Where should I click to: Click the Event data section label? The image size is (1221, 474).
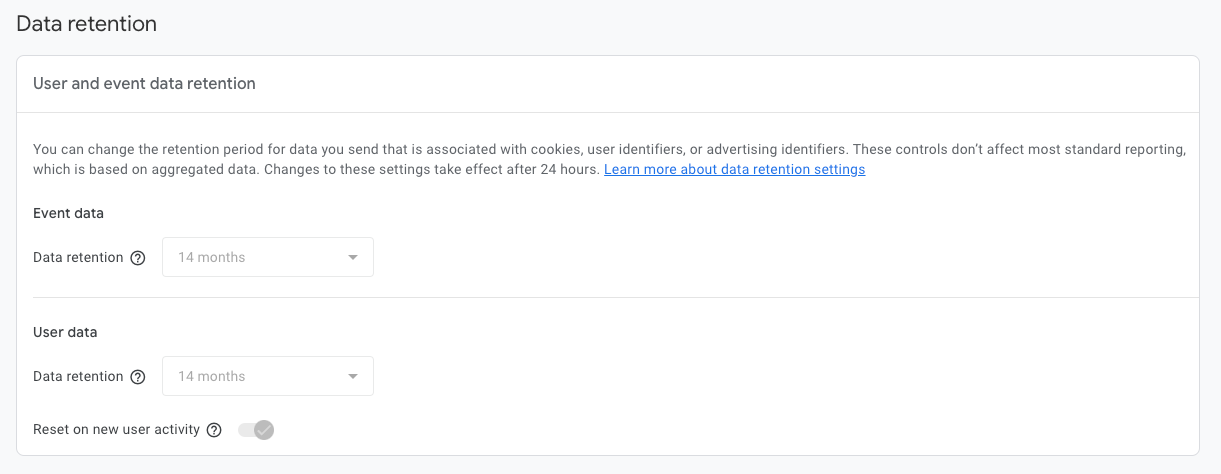click(68, 213)
